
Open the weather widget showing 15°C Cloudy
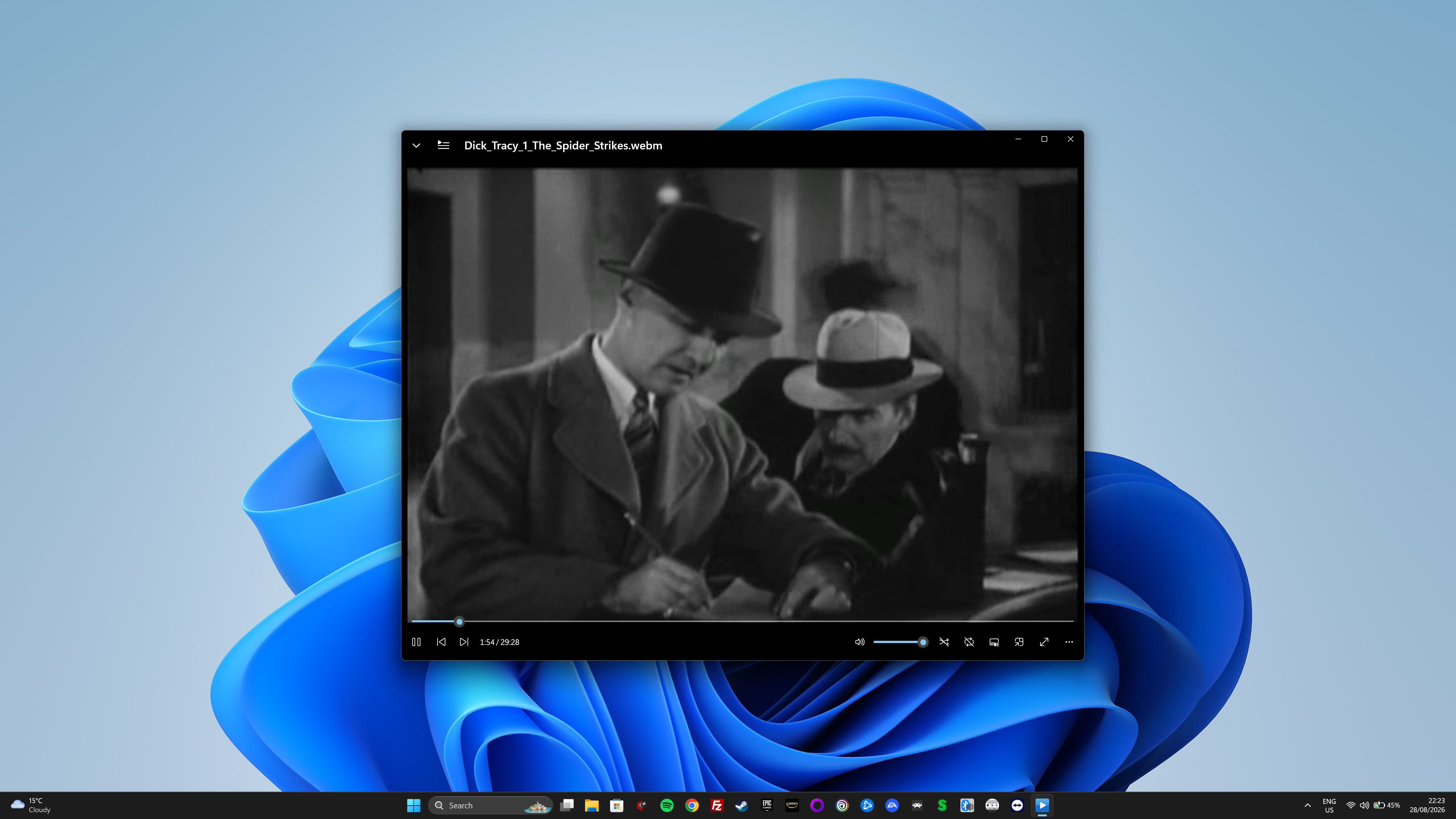pyautogui.click(x=31, y=805)
